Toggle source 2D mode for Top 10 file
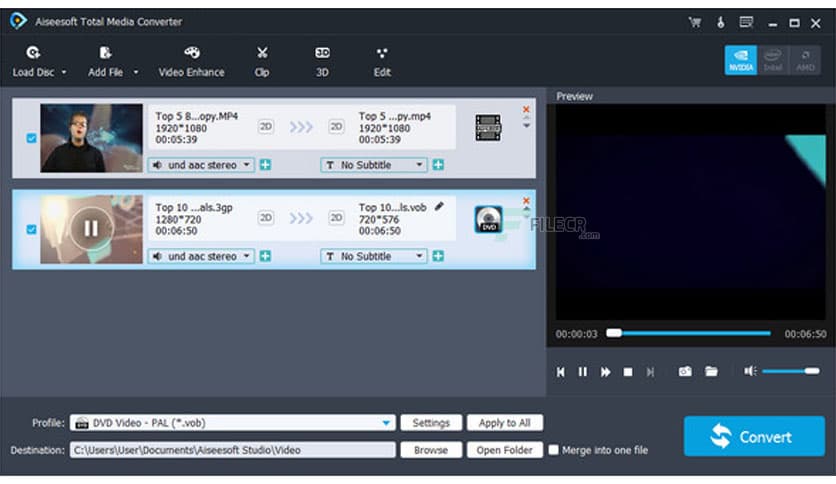This screenshot has height=484, width=836. [x=266, y=218]
